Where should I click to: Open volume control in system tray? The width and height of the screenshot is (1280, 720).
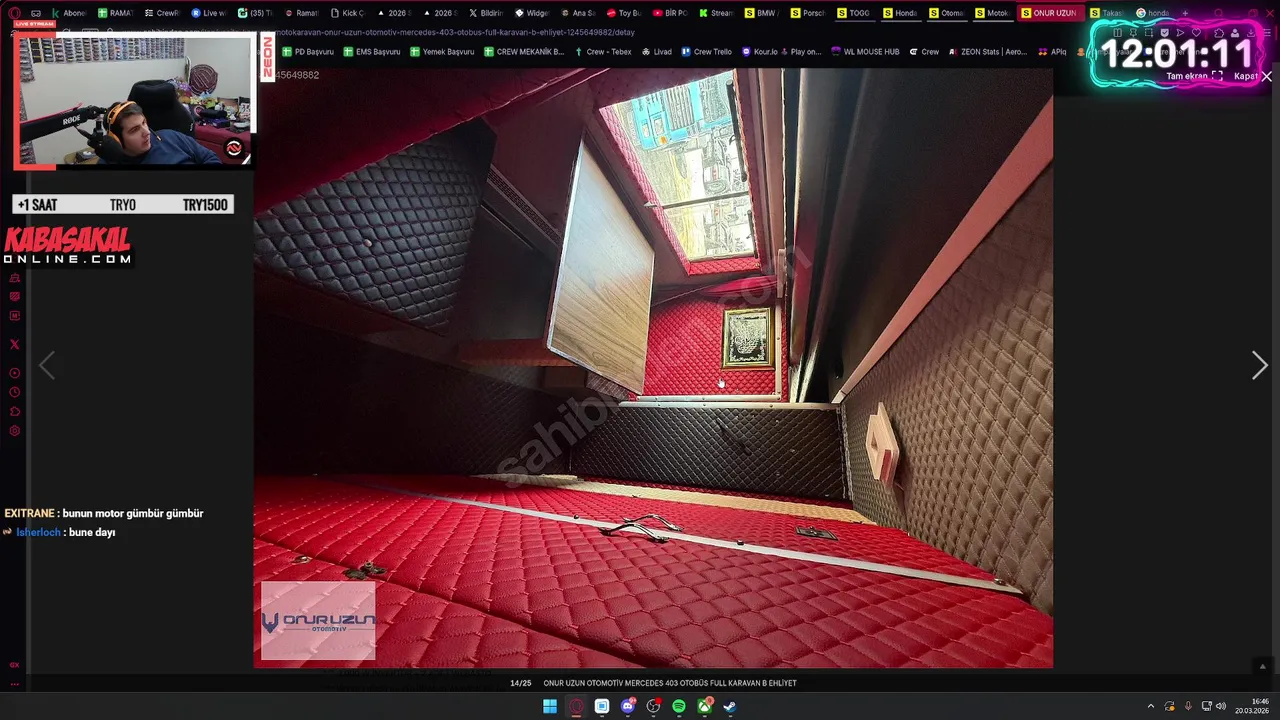(x=1221, y=707)
